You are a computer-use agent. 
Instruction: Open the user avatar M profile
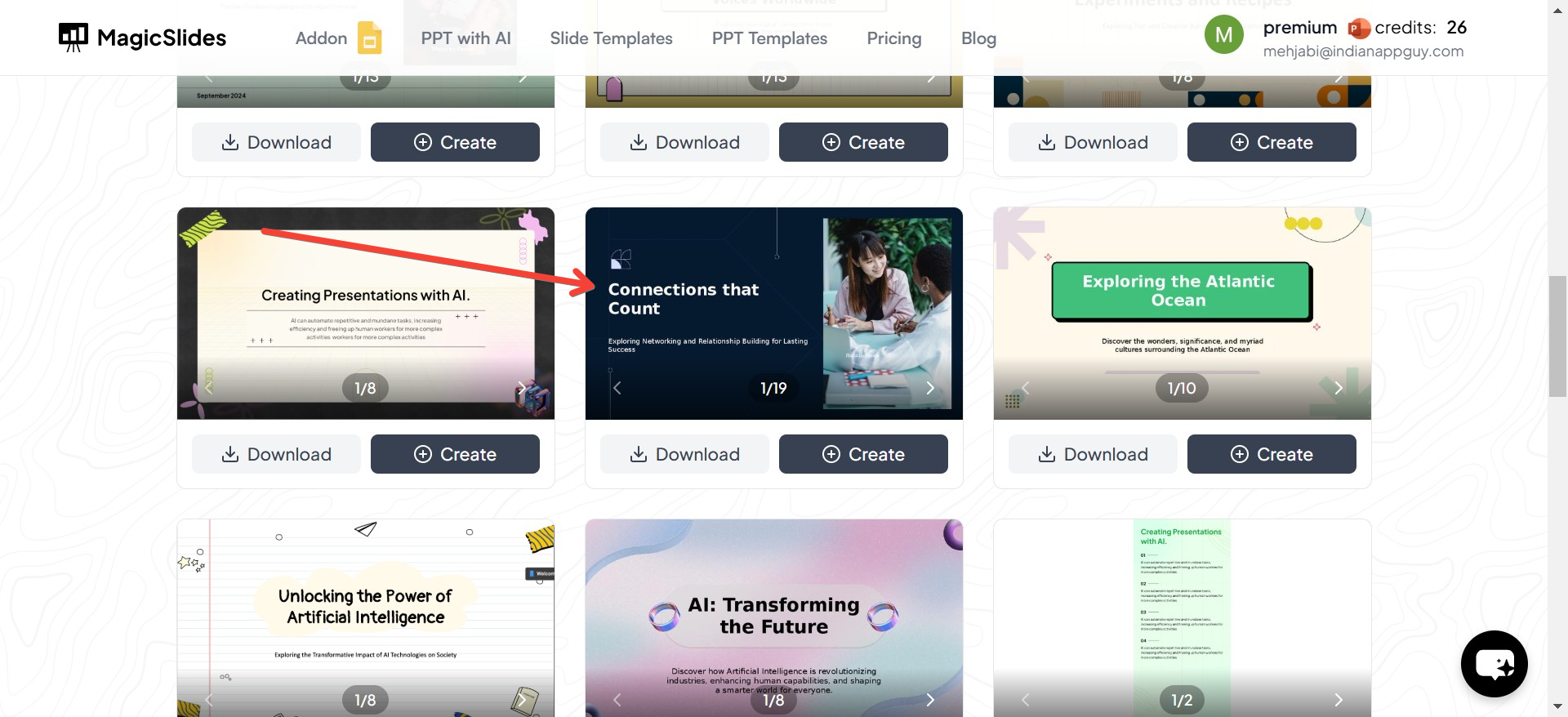(1223, 35)
